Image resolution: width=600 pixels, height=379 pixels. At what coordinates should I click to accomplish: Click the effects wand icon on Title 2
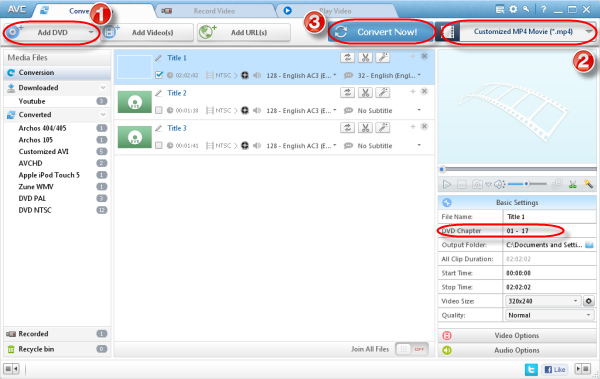click(383, 93)
